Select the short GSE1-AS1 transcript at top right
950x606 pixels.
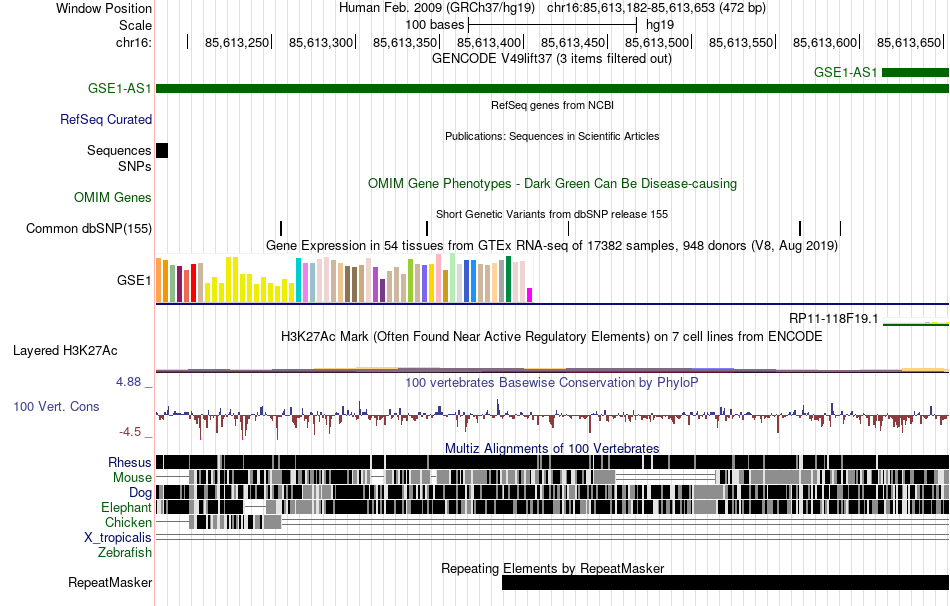click(x=915, y=73)
